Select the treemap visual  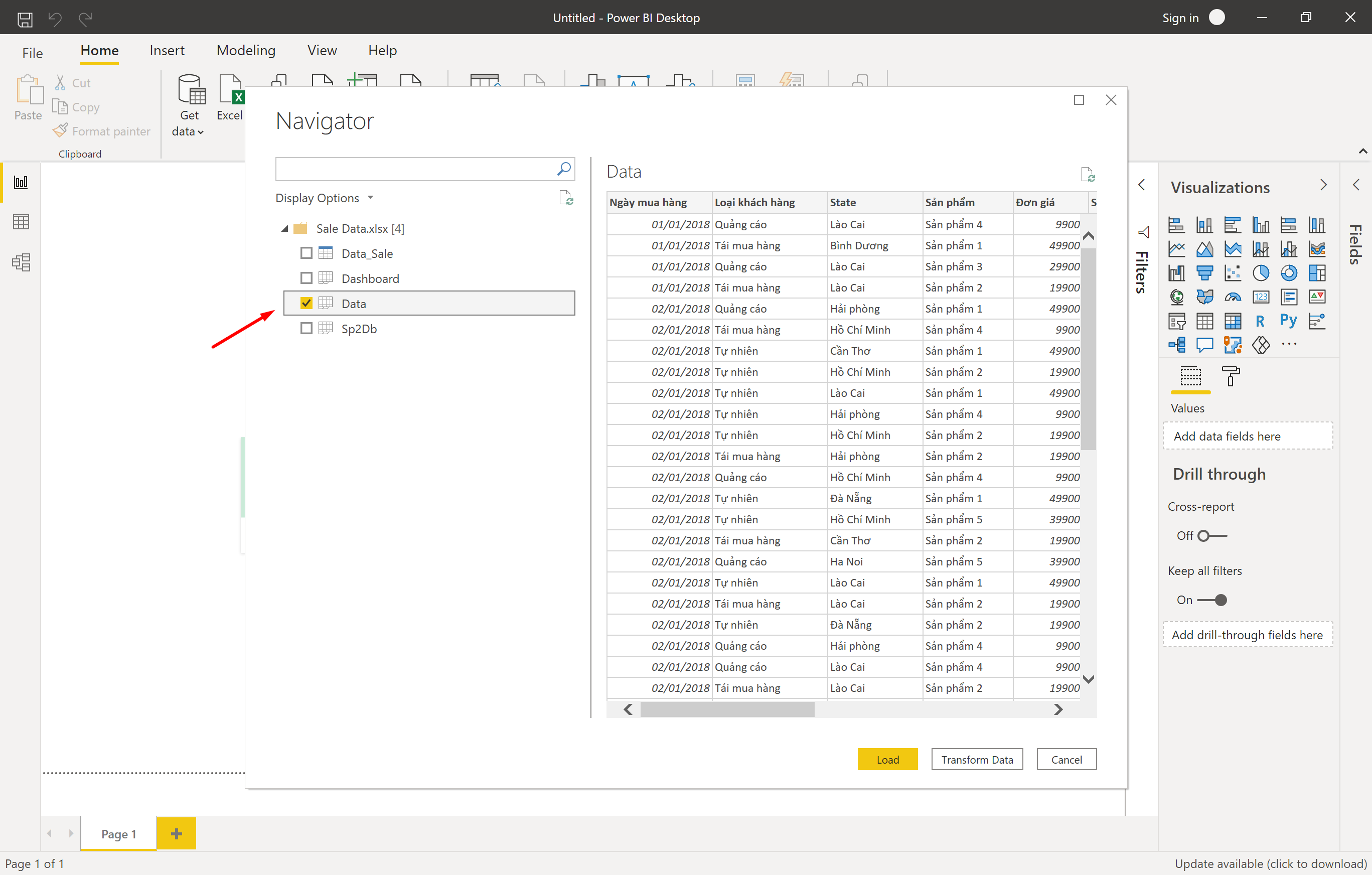click(x=1317, y=273)
